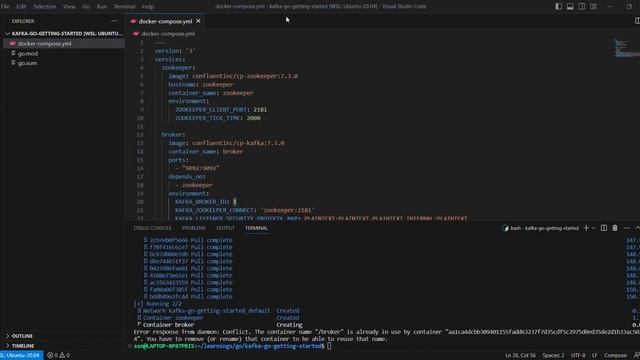Click the Spaces: 2 indentation setting
The width and height of the screenshot is (640, 360).
[x=553, y=356]
